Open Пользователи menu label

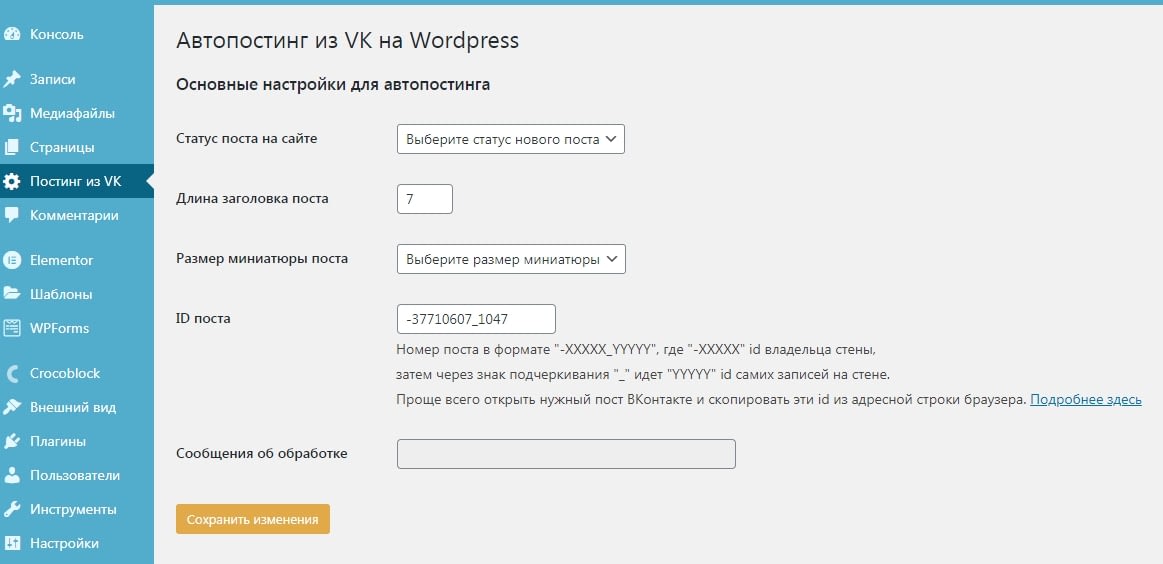[x=75, y=476]
